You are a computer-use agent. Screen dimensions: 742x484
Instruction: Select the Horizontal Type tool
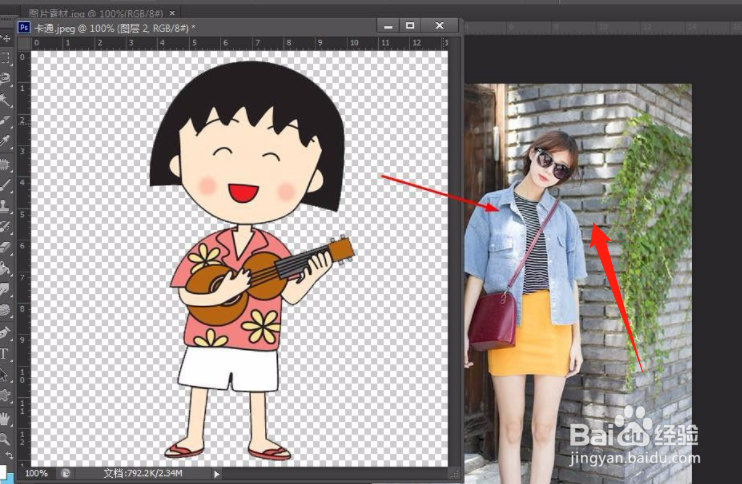click(x=5, y=354)
